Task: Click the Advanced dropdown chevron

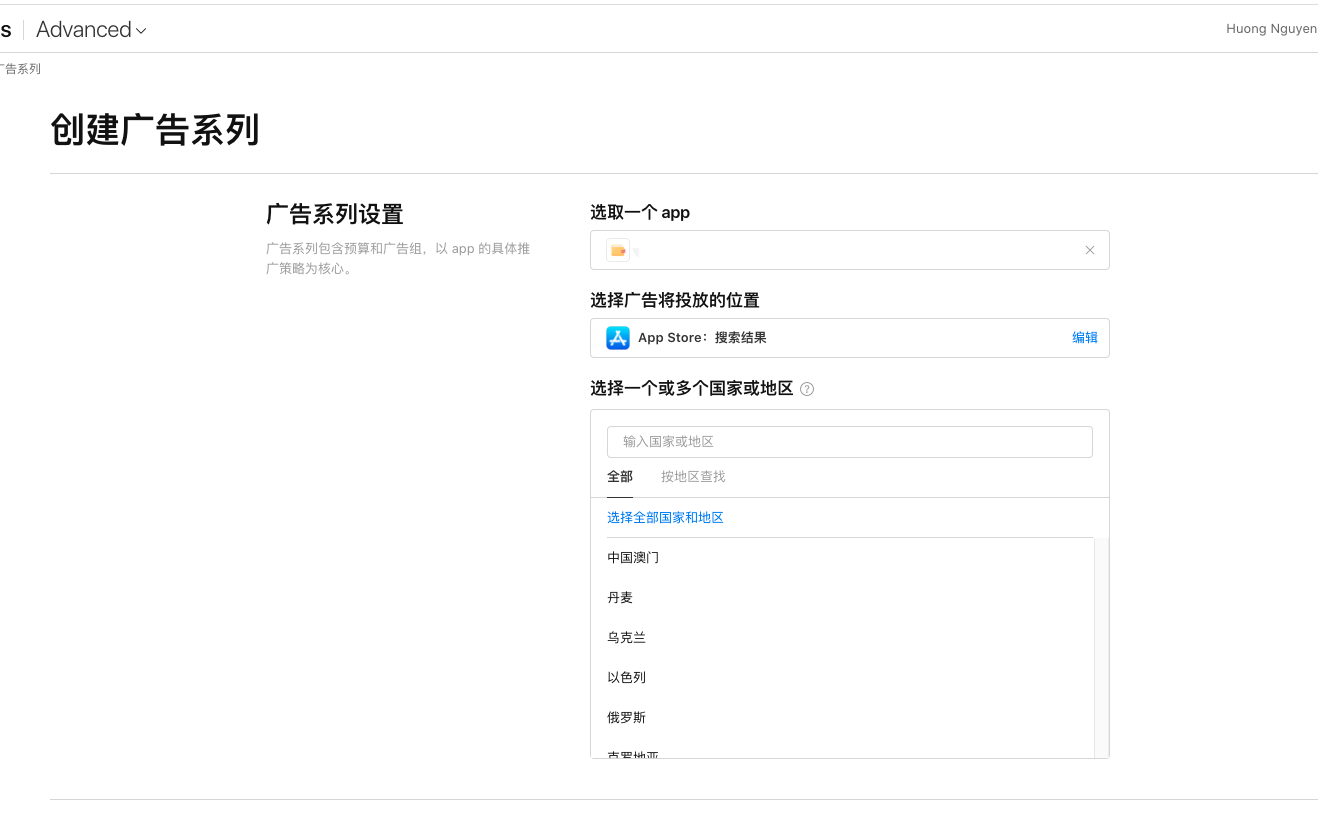Action: click(140, 29)
